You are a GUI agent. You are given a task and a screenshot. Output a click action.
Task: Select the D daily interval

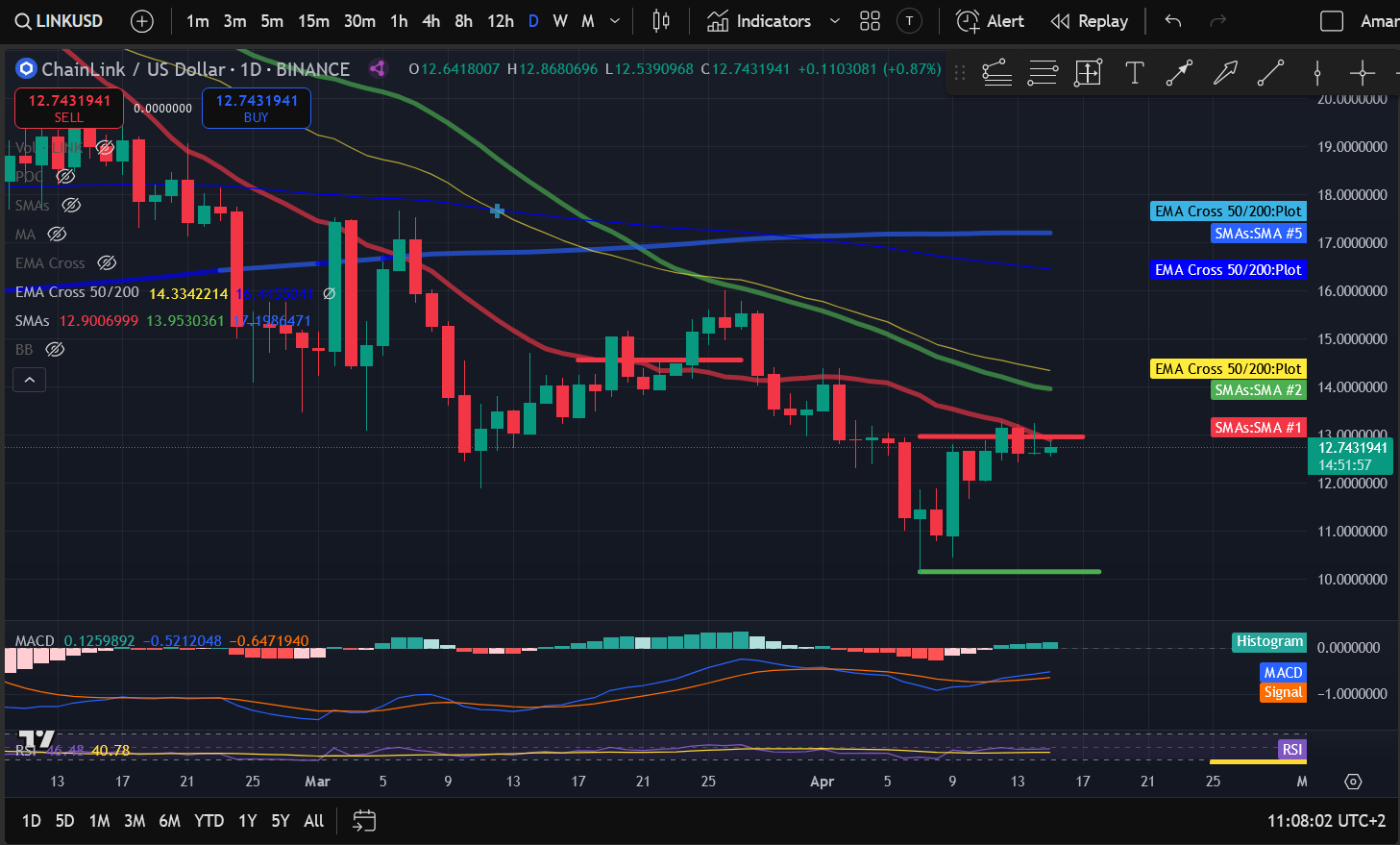point(533,21)
